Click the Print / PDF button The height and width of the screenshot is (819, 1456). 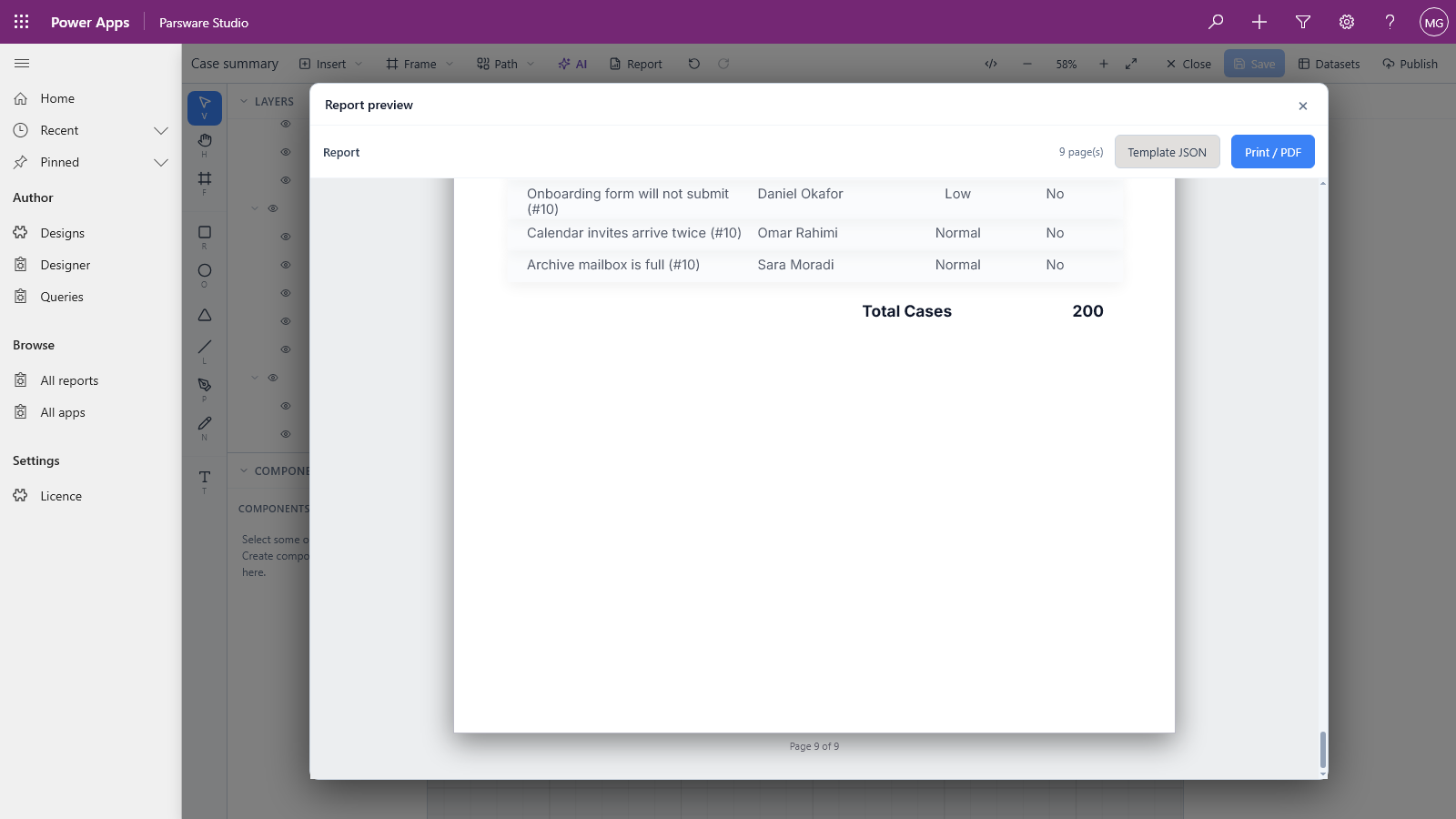coord(1272,152)
